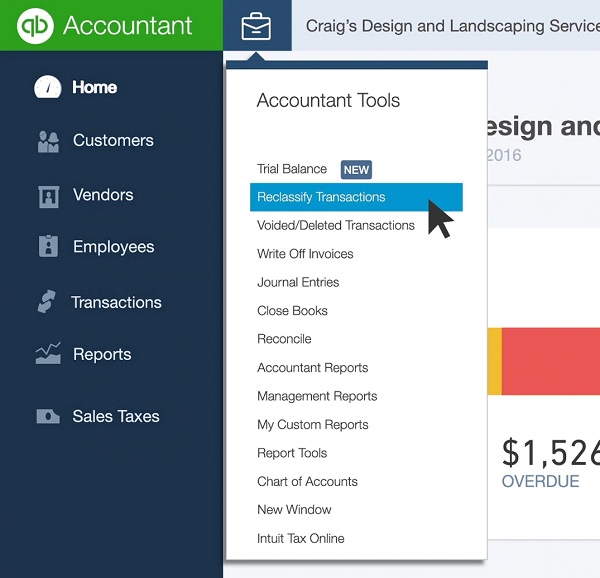Open Chart of Accounts
This screenshot has width=600, height=578.
click(x=307, y=481)
